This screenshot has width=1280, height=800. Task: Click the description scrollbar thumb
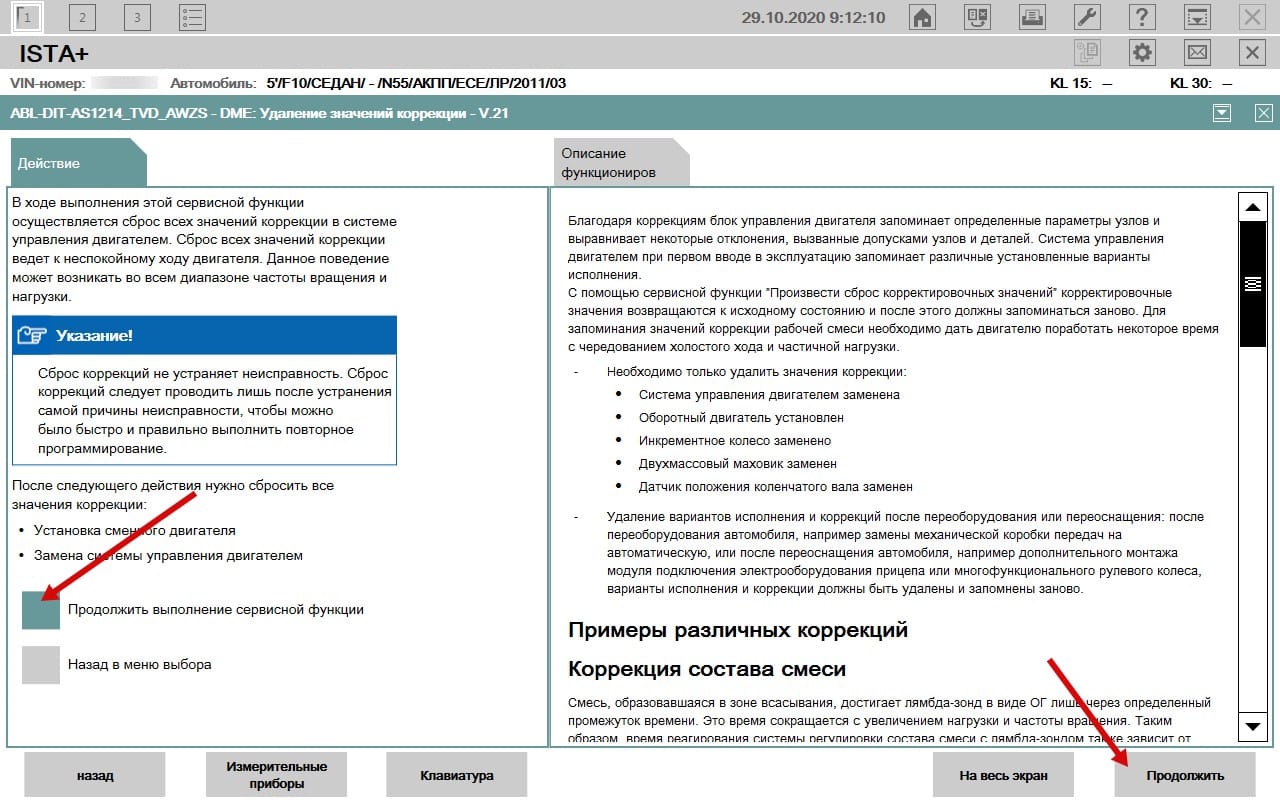(1252, 284)
